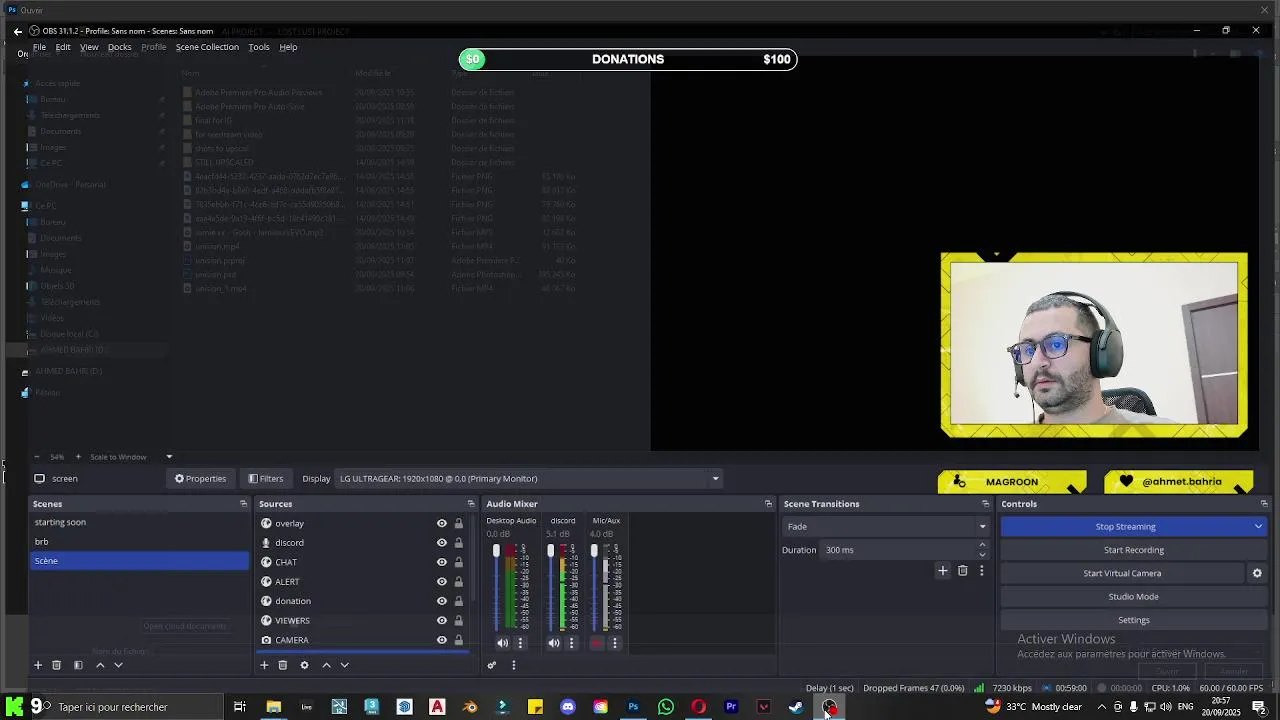Adjust the Mic/Aux volume fader
Screen dimensions: 1280x720
pyautogui.click(x=594, y=552)
